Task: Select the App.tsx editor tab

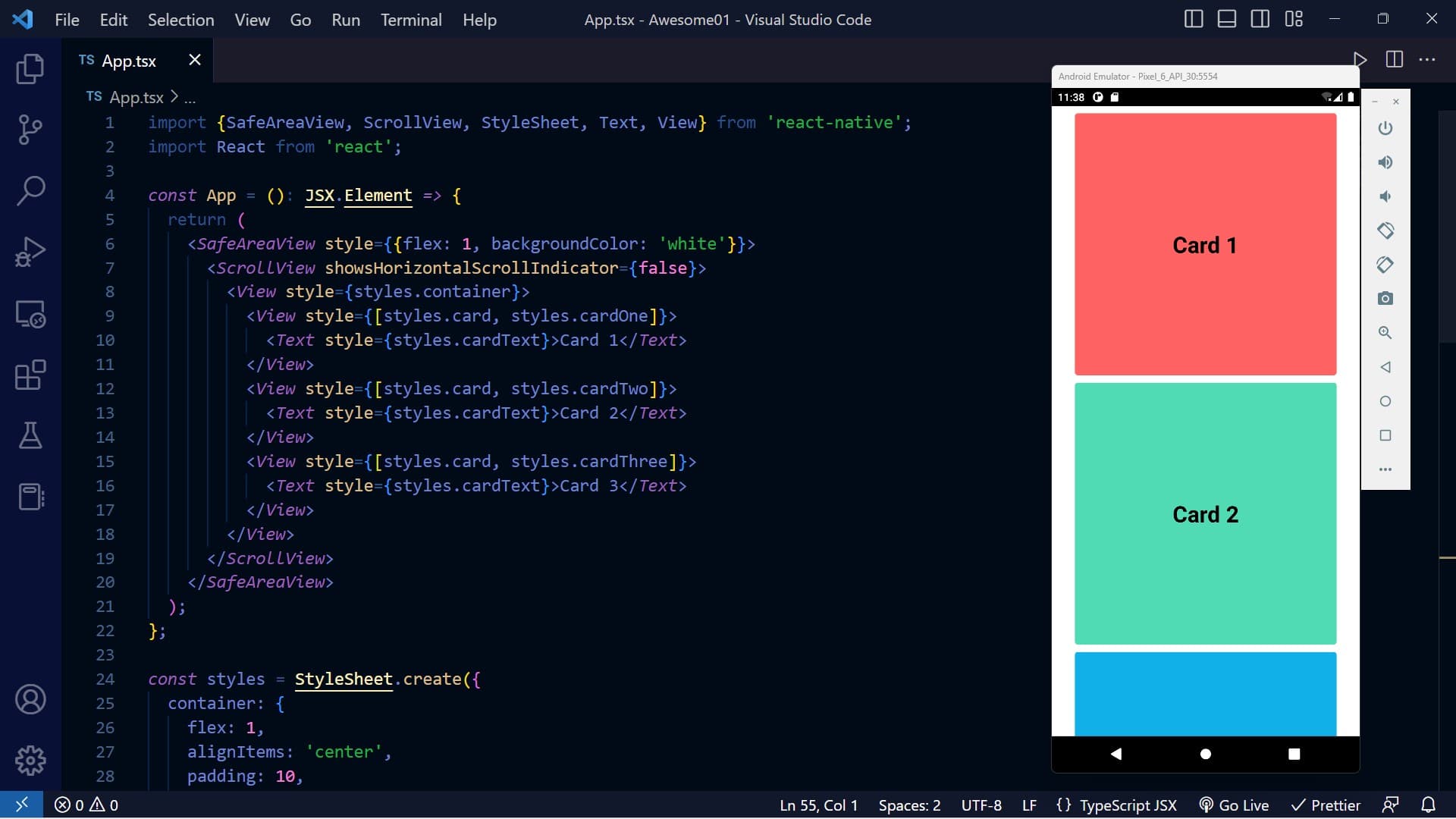Action: click(x=128, y=61)
